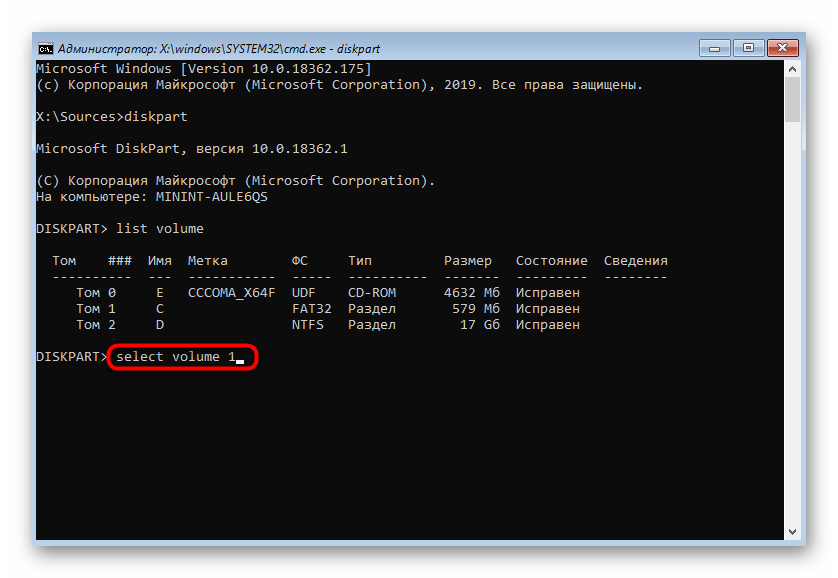
Task: Click the 'Том 2' row in the volume list
Action: tap(96, 325)
